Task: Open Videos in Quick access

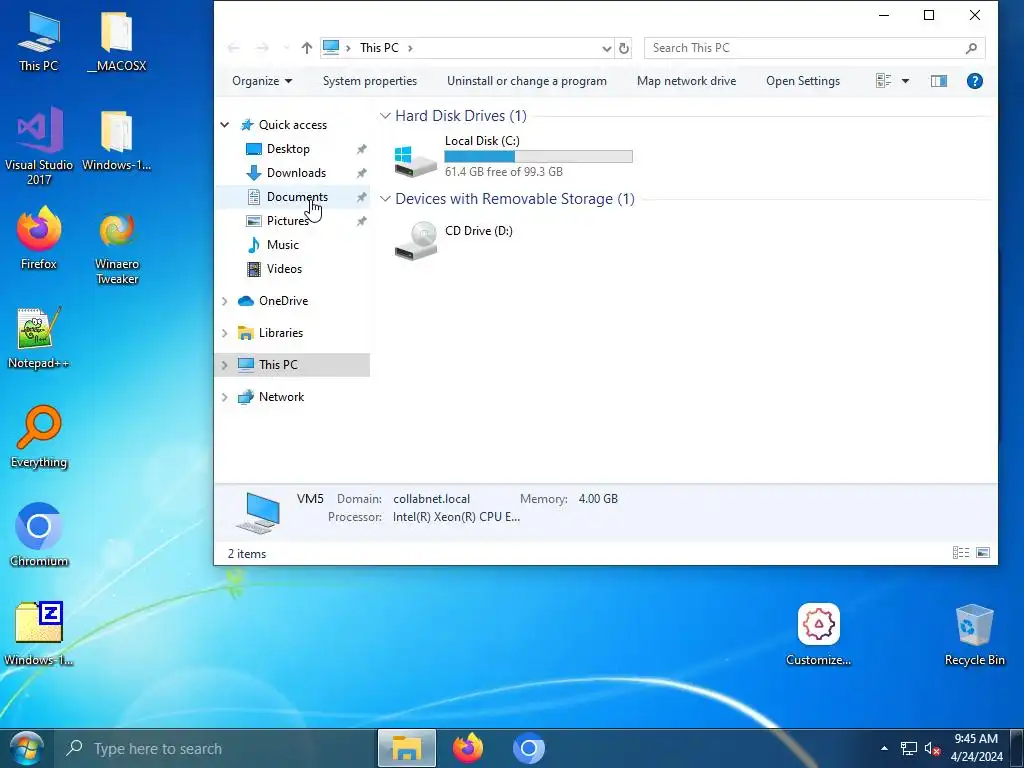Action: point(284,269)
